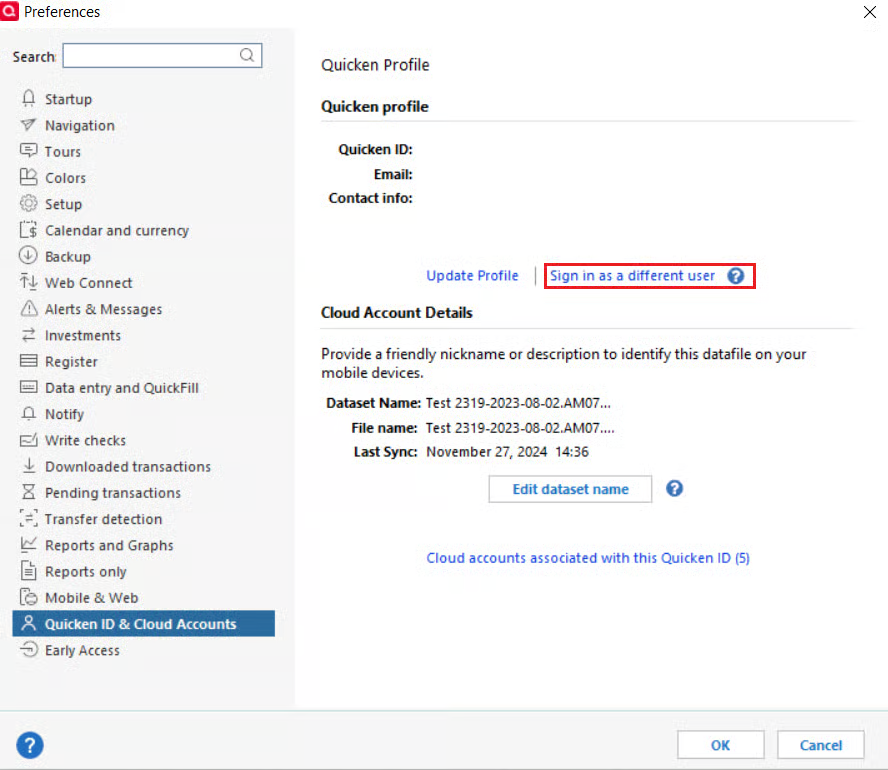The height and width of the screenshot is (770, 888).
Task: Click the Setup gear icon
Action: tap(28, 203)
